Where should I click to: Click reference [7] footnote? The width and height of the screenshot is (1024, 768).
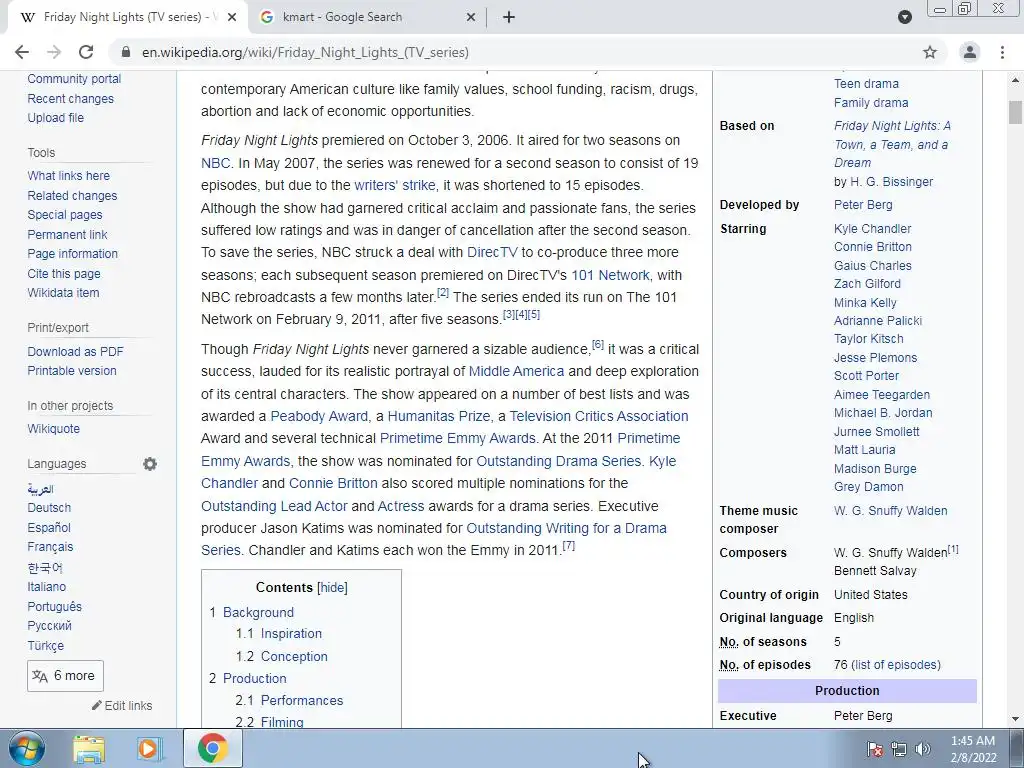point(569,545)
